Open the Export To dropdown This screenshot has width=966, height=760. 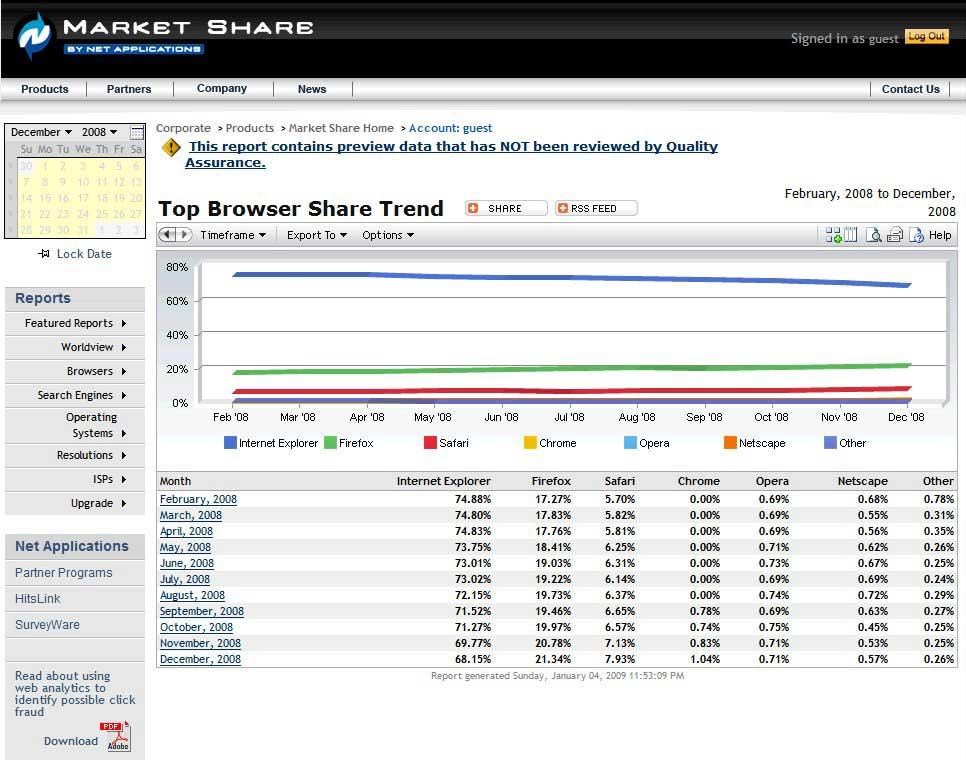pos(317,235)
